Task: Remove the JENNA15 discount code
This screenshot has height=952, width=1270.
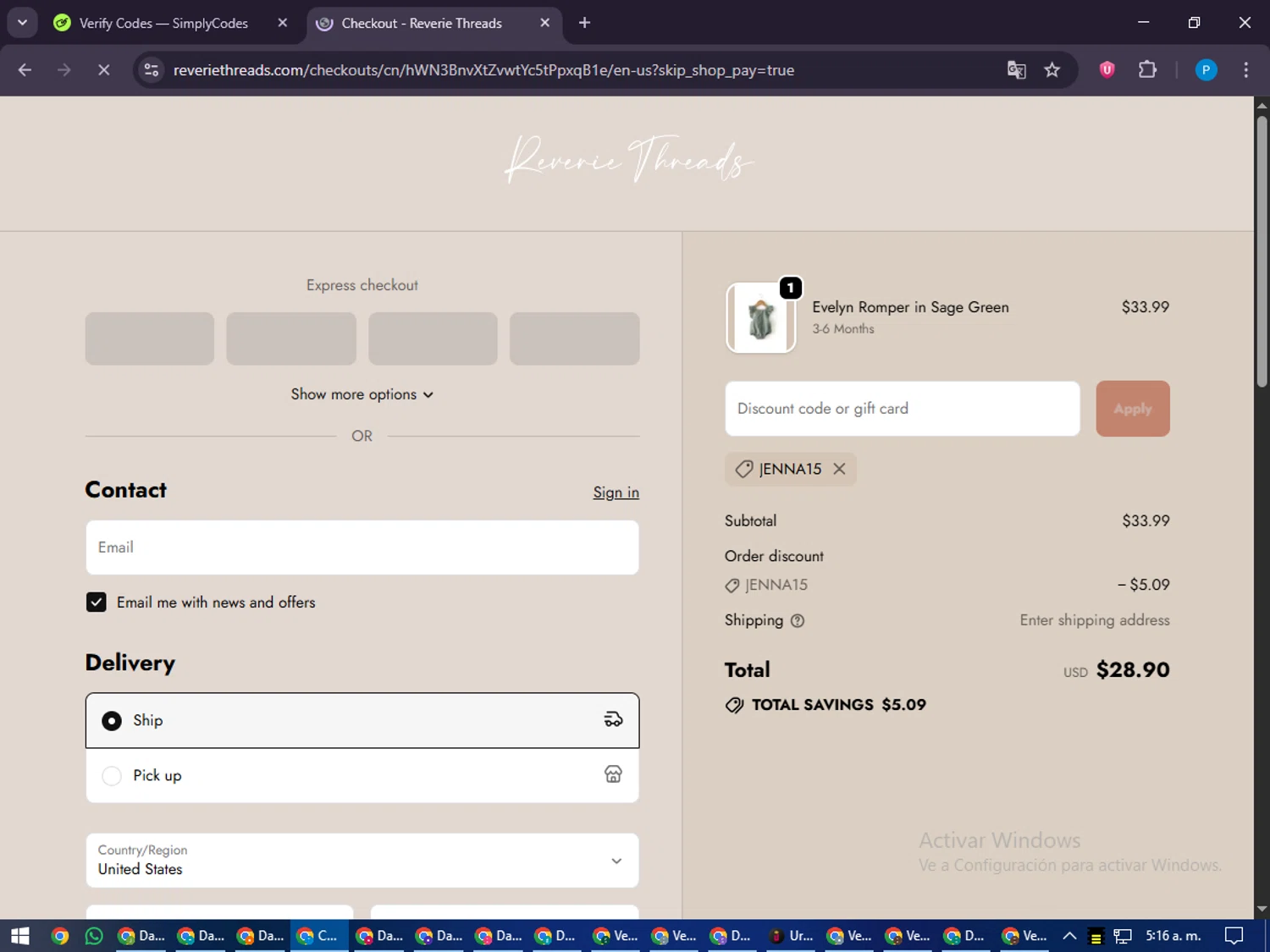Action: pyautogui.click(x=839, y=469)
